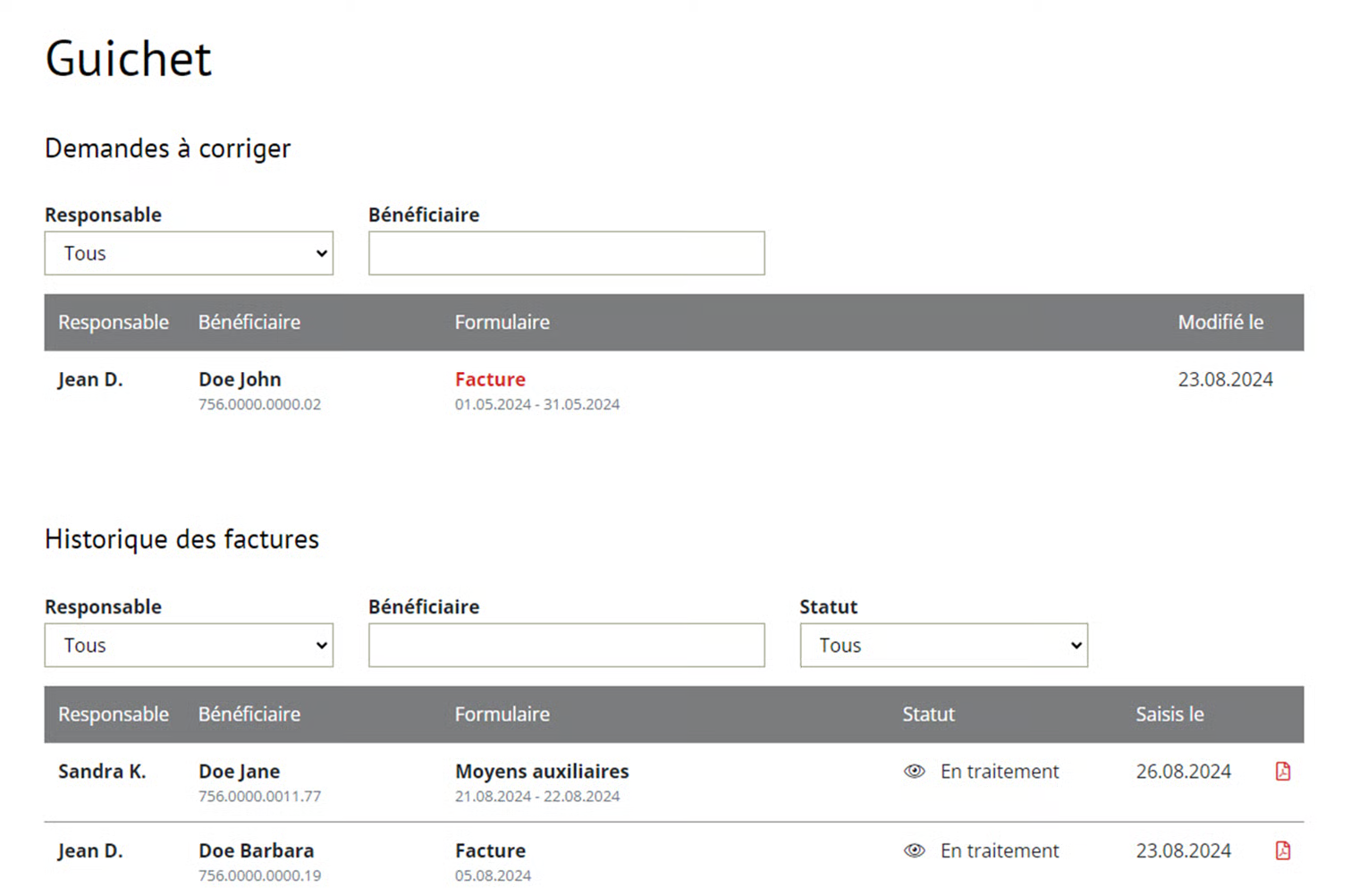Select beneficiary Doe John row

tap(240, 380)
